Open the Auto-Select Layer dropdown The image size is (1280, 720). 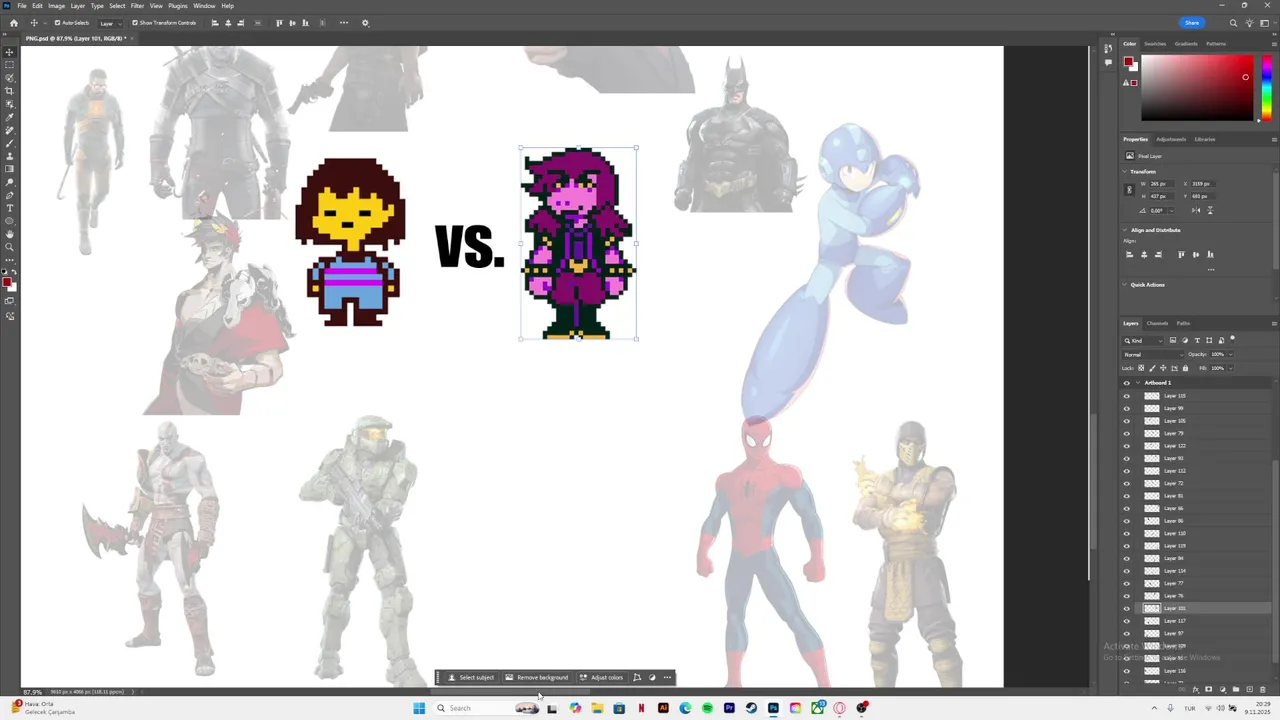108,23
